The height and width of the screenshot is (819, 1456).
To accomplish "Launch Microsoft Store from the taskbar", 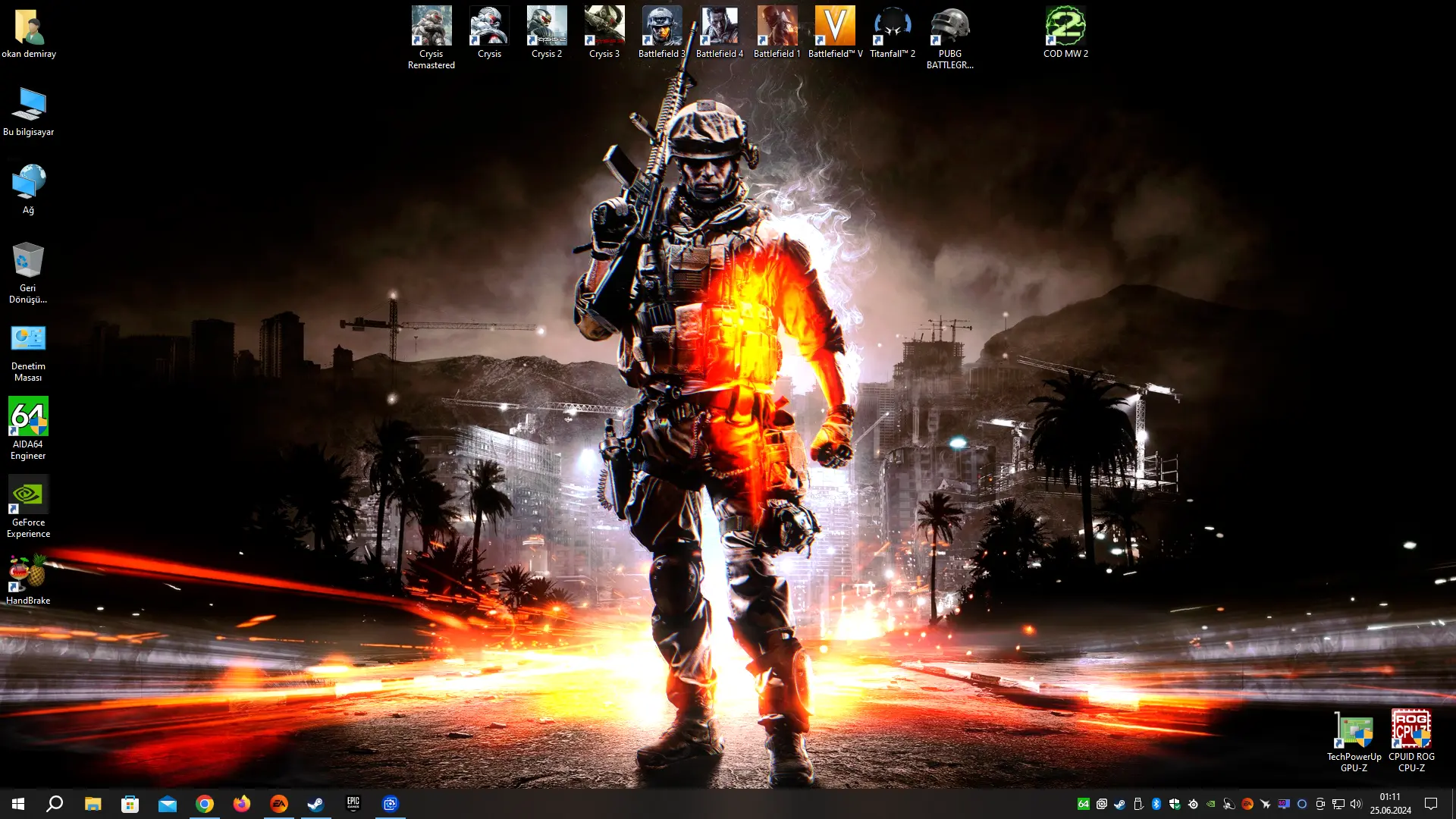I will 130,804.
